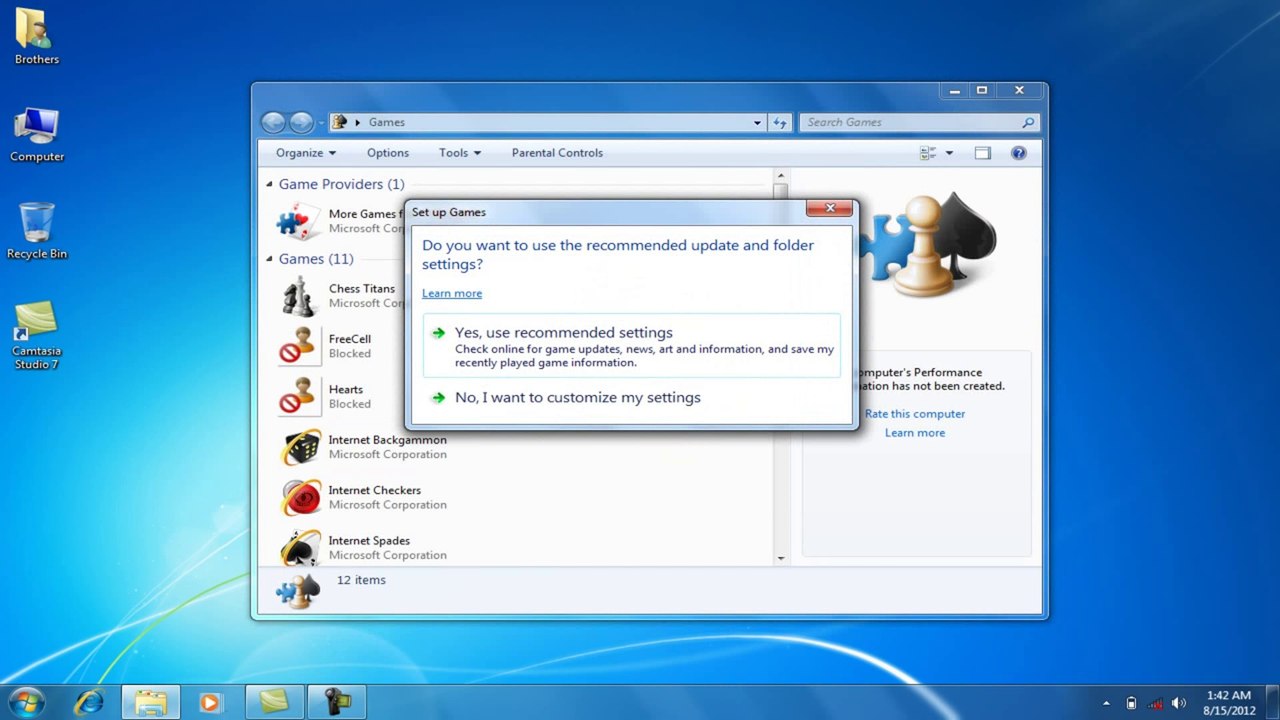Open the Windows Start button
Screen dimensions: 1280x720
pos(27,702)
